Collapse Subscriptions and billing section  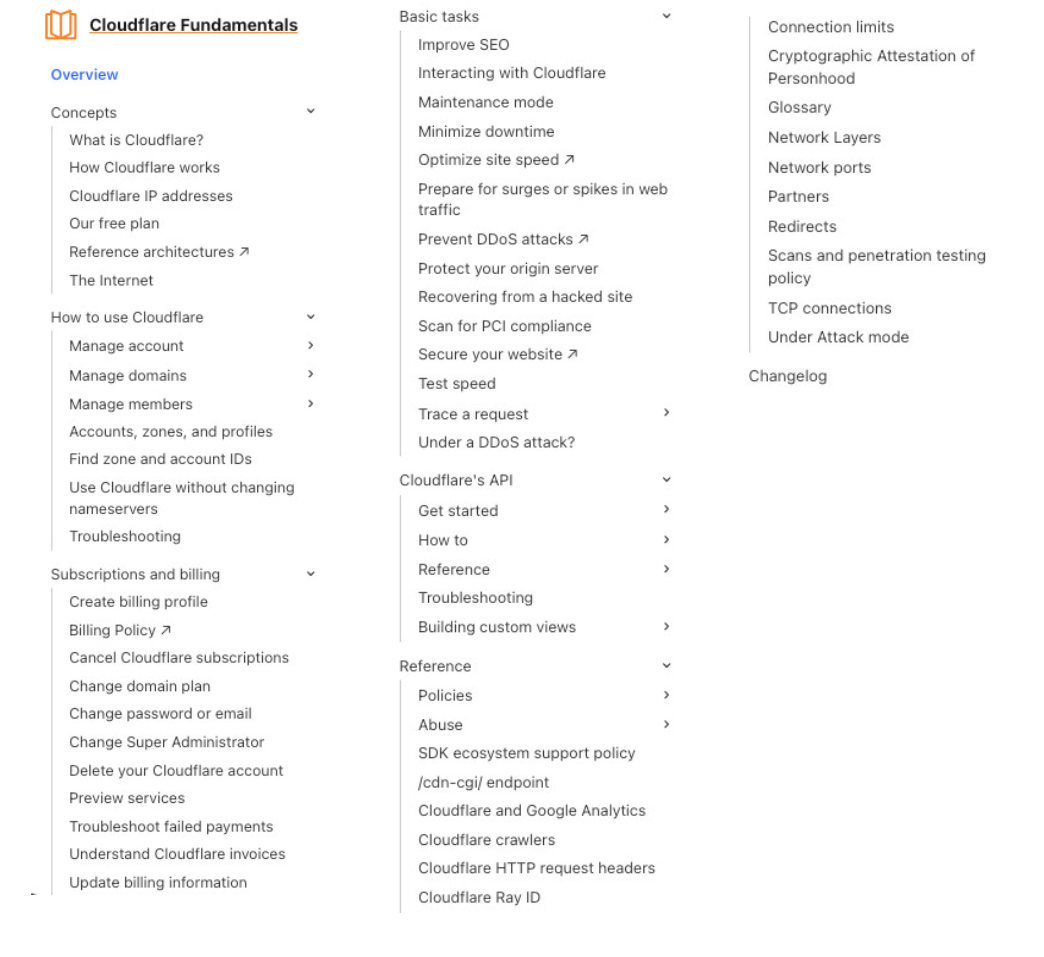pyautogui.click(x=311, y=574)
